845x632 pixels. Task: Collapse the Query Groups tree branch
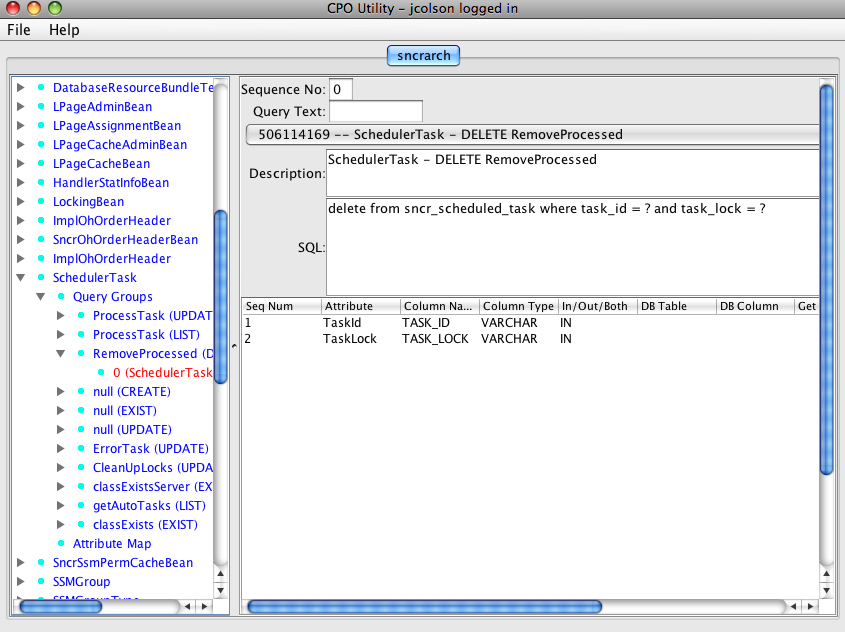[x=40, y=296]
